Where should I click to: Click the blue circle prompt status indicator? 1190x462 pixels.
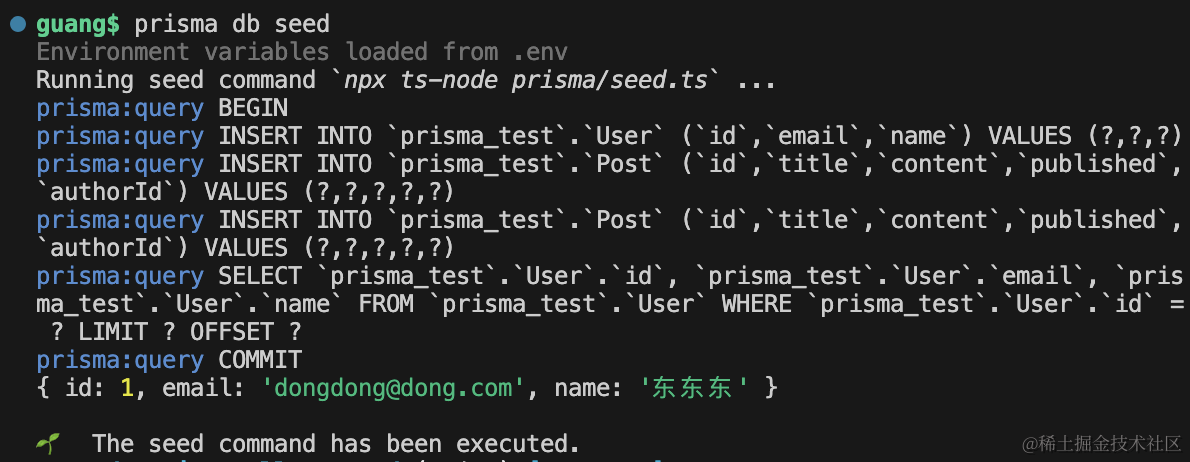point(17,24)
